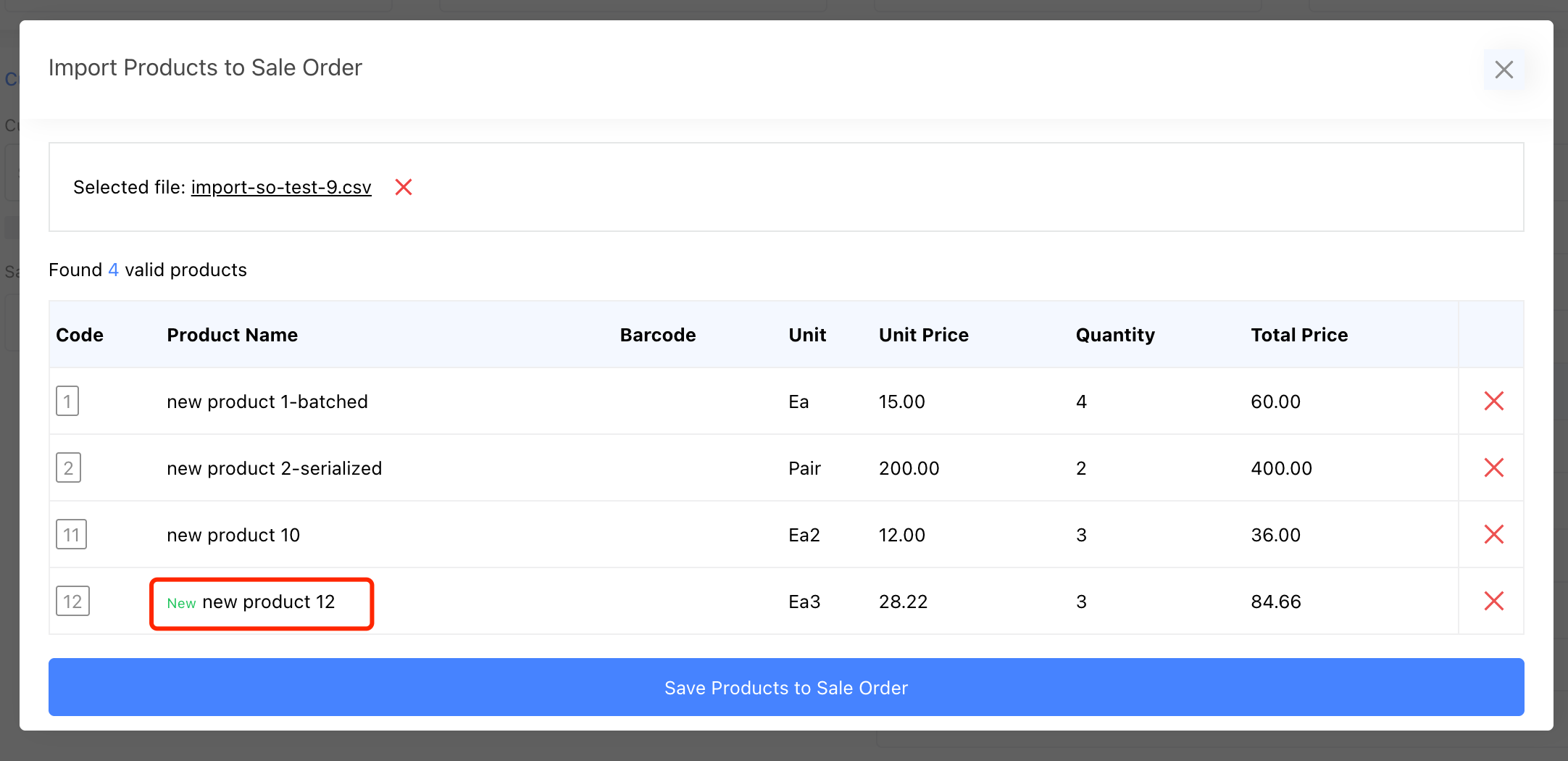The image size is (1568, 761).
Task: Close the Import Products dialog
Action: click(x=1504, y=70)
